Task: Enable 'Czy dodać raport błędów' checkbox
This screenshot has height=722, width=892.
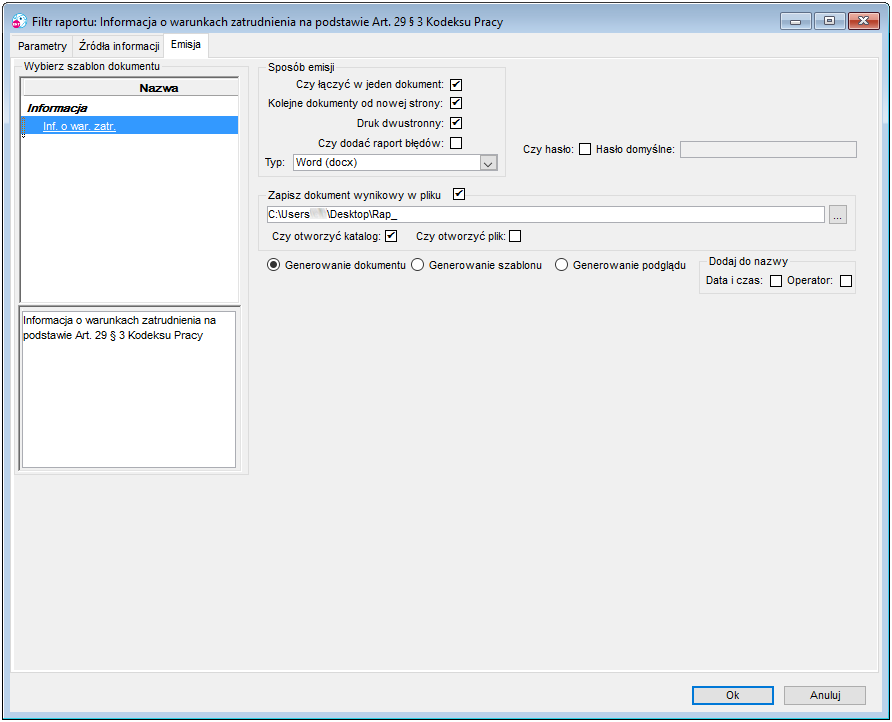Action: pos(456,143)
